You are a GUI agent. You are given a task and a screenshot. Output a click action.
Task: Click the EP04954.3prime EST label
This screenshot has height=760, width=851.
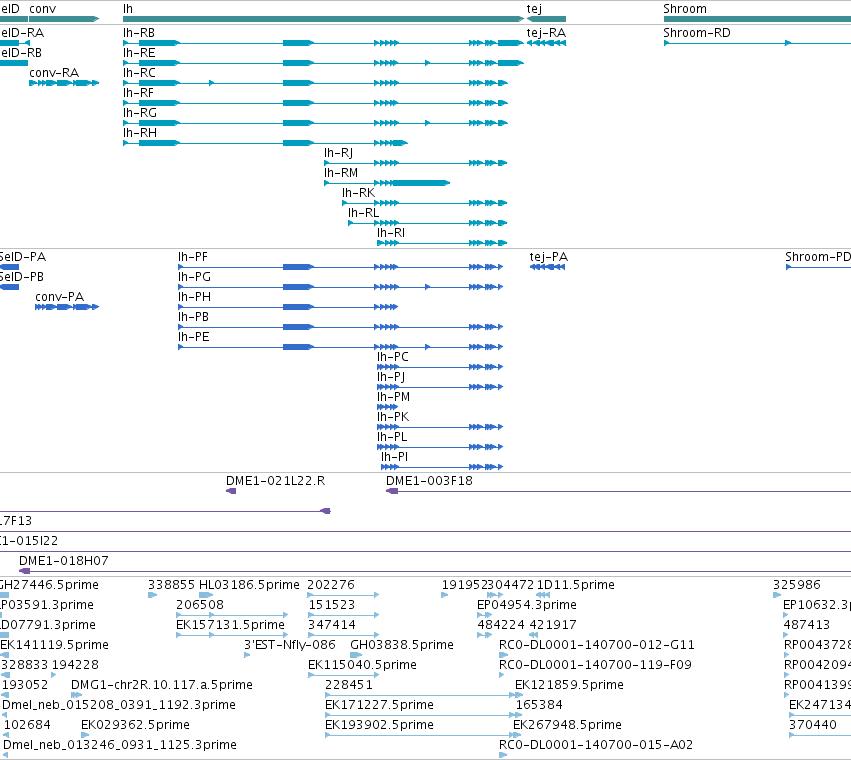coord(526,605)
